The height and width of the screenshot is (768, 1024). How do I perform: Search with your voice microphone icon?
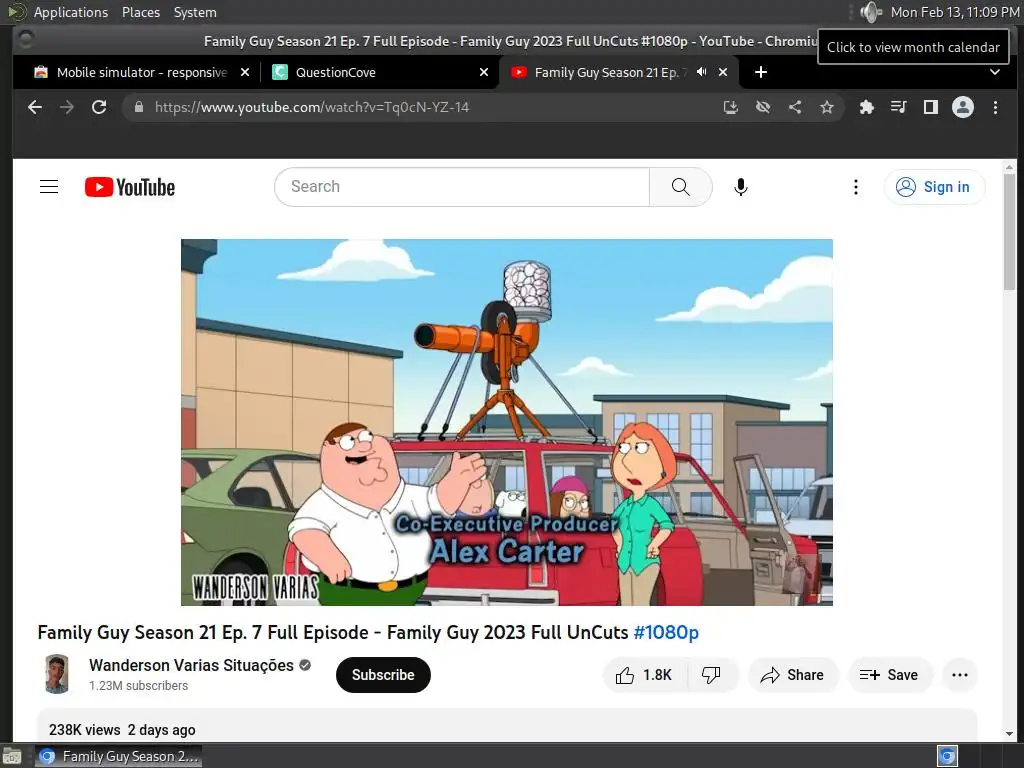click(741, 187)
